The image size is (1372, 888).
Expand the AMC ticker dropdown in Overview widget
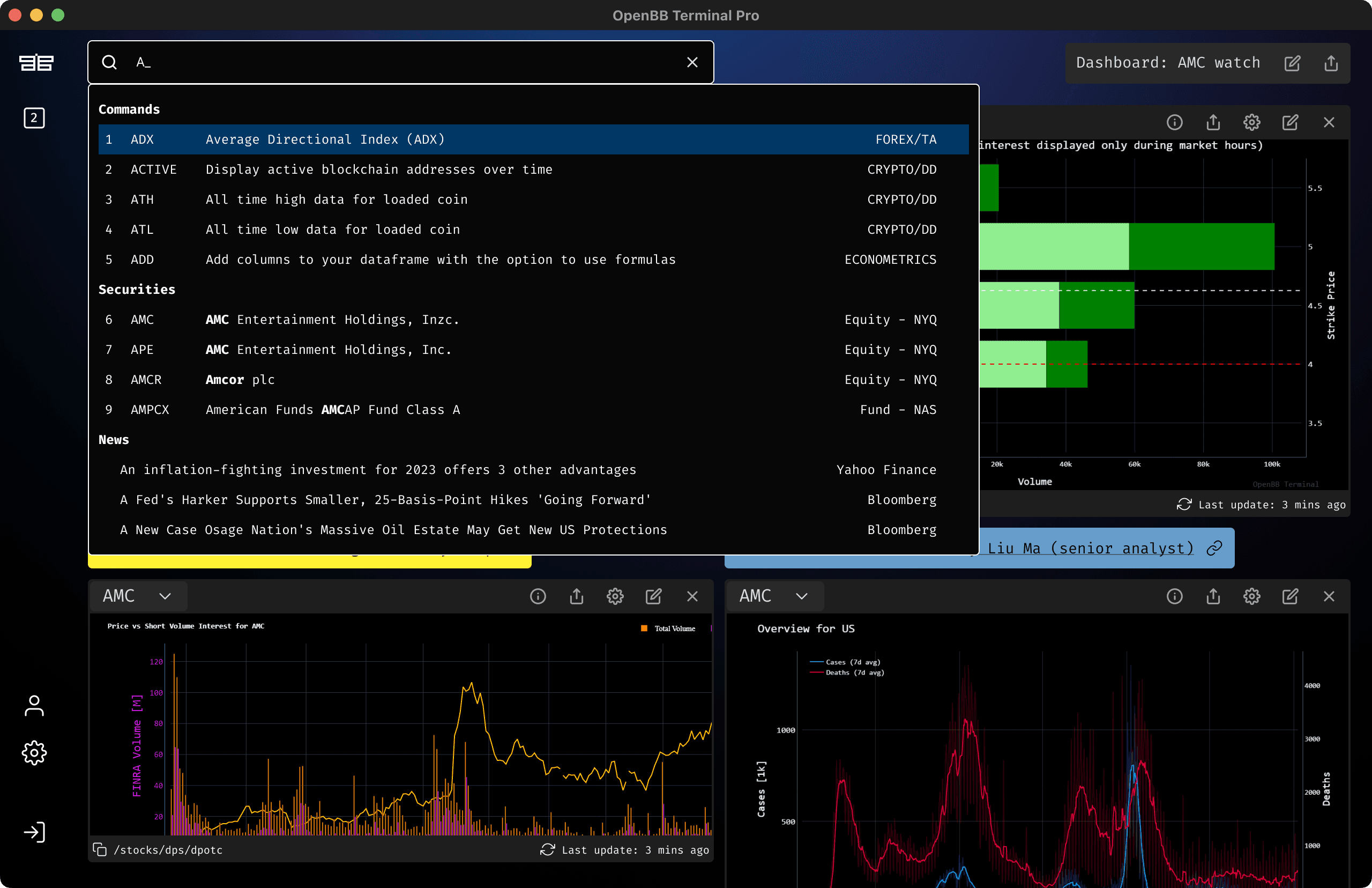(x=775, y=596)
